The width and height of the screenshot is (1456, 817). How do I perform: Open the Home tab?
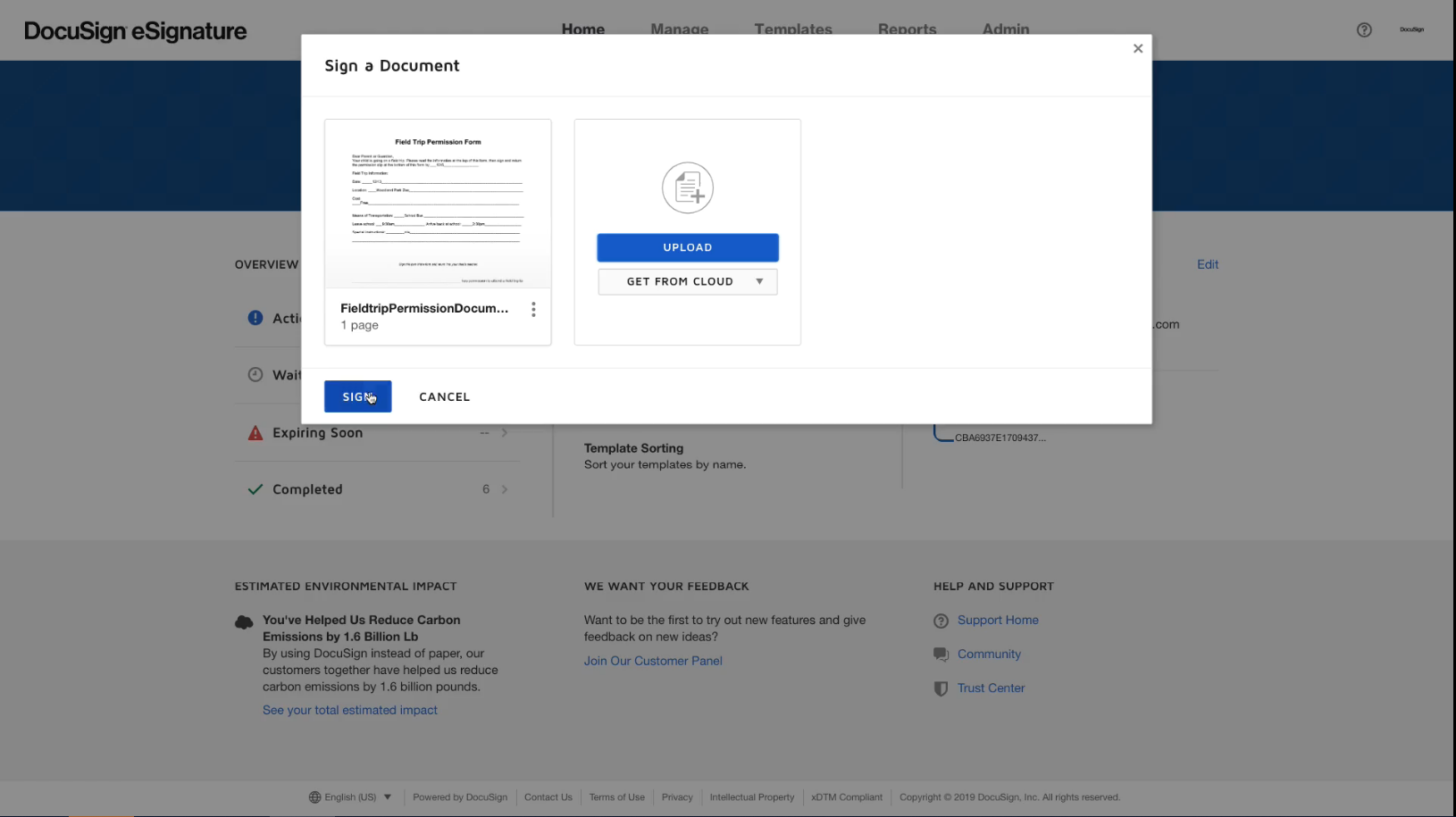point(582,29)
